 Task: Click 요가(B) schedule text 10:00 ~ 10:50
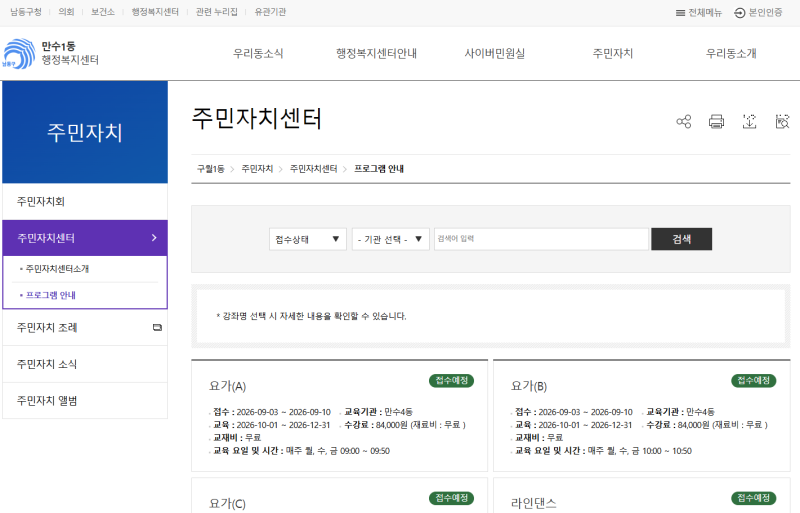pos(667,451)
